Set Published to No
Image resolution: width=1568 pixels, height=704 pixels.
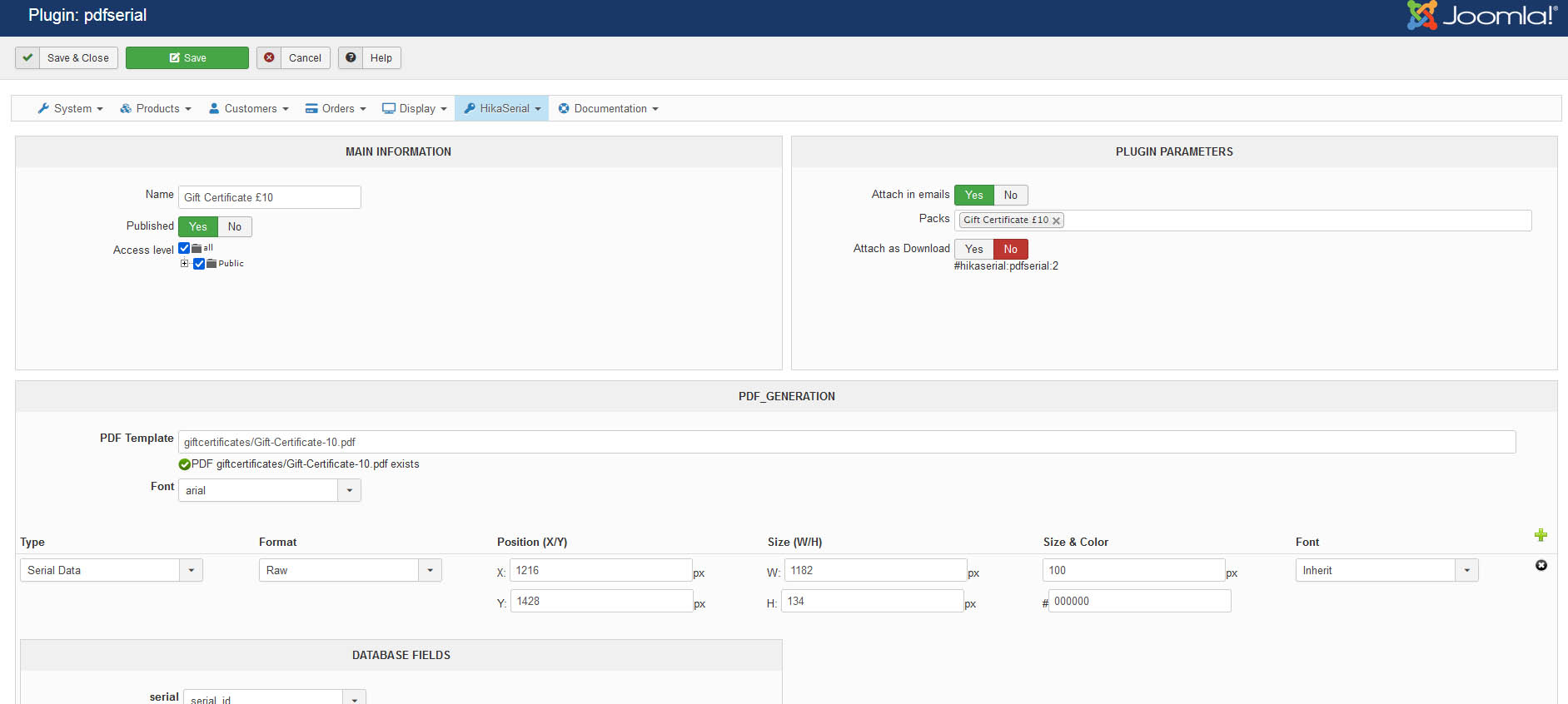[235, 226]
